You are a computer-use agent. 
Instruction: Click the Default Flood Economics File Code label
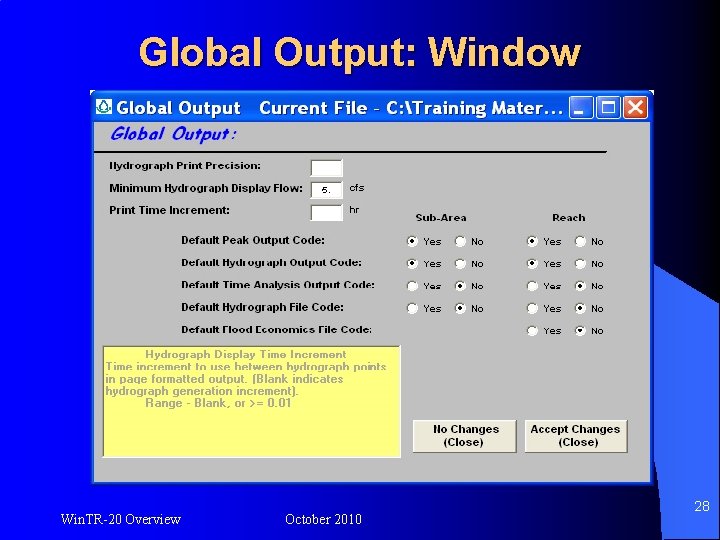(276, 330)
